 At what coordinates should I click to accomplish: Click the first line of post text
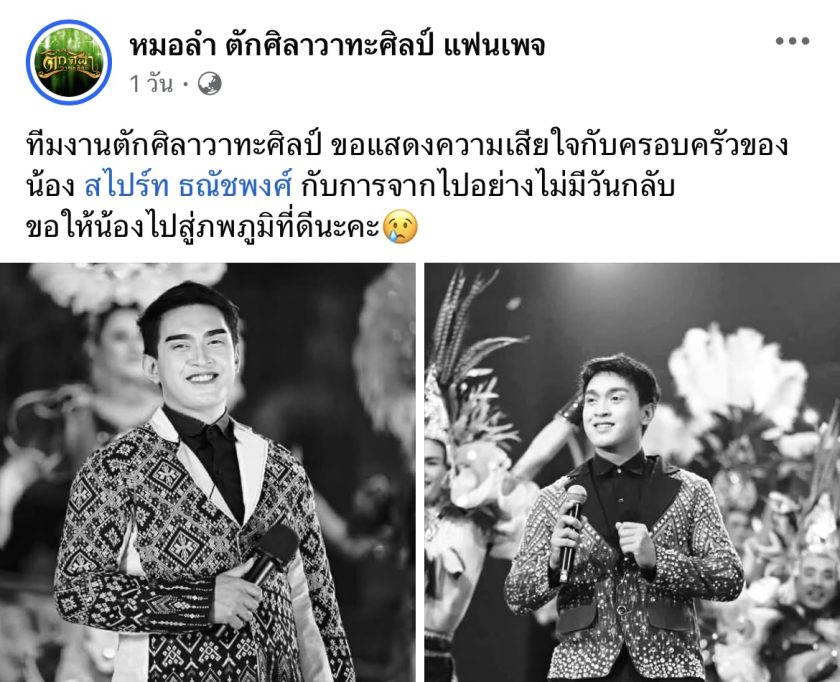coord(407,145)
